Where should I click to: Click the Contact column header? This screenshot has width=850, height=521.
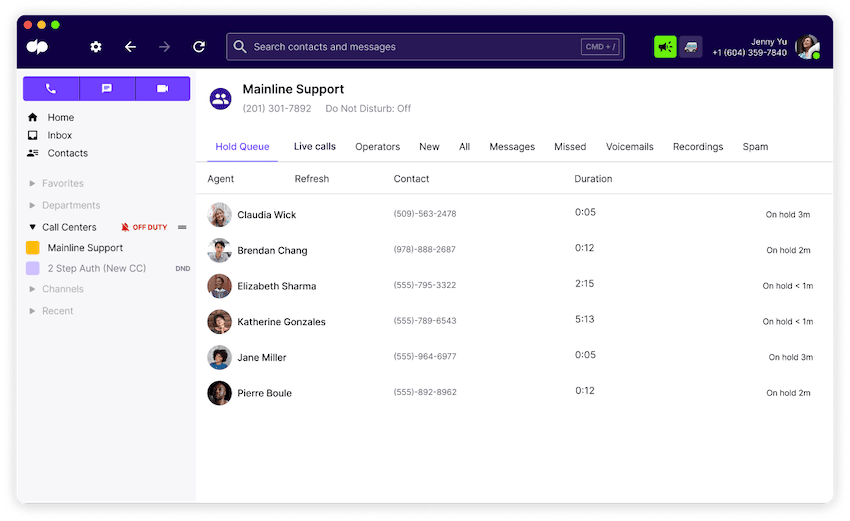pyautogui.click(x=411, y=178)
